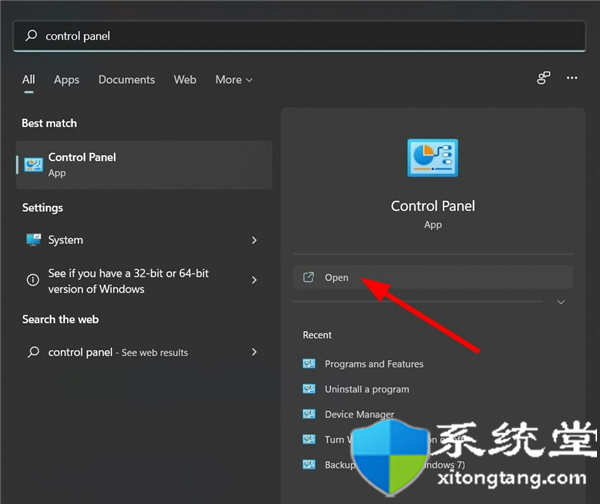Image resolution: width=600 pixels, height=504 pixels.
Task: Click the 'Settings' section heading
Action: point(42,208)
